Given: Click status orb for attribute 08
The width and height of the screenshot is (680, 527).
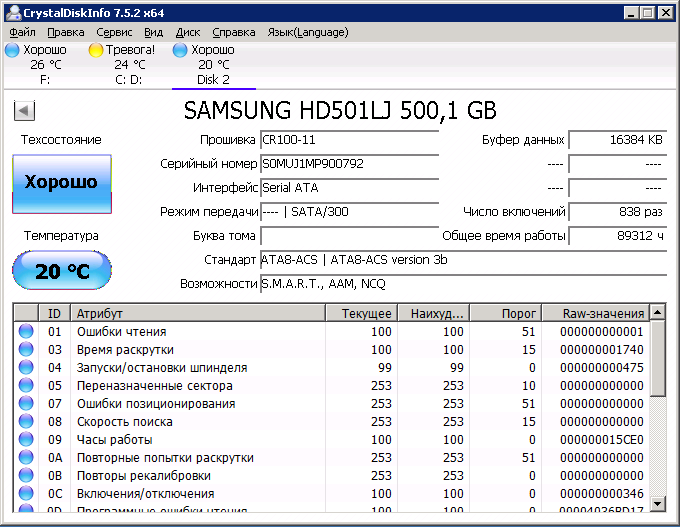Looking at the screenshot, I should point(26,421).
